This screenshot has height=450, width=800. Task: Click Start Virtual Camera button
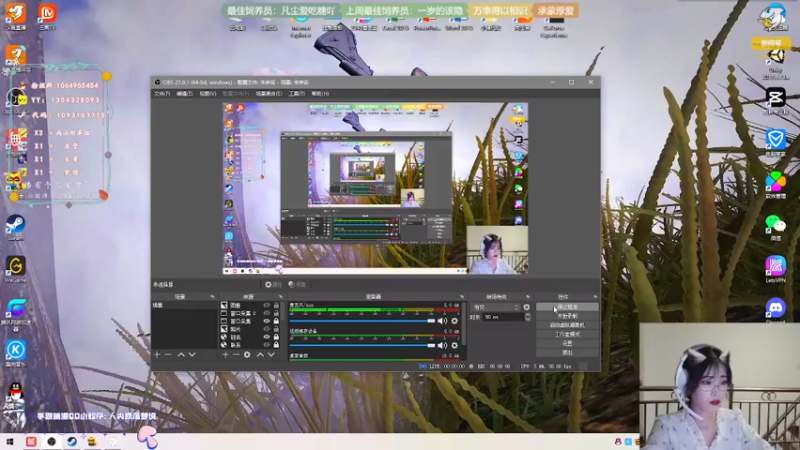coord(567,325)
